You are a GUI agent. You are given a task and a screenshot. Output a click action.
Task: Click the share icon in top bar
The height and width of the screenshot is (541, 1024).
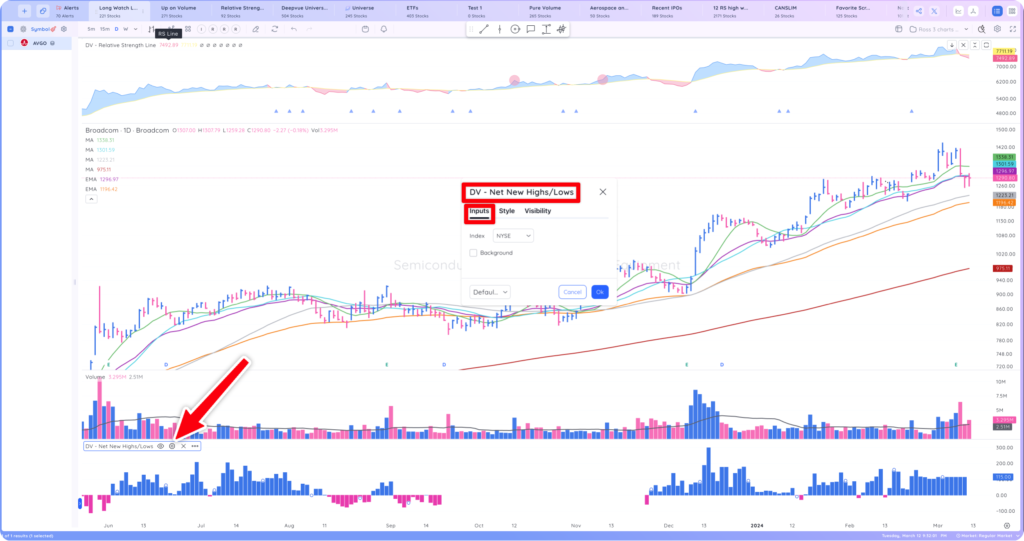919,11
